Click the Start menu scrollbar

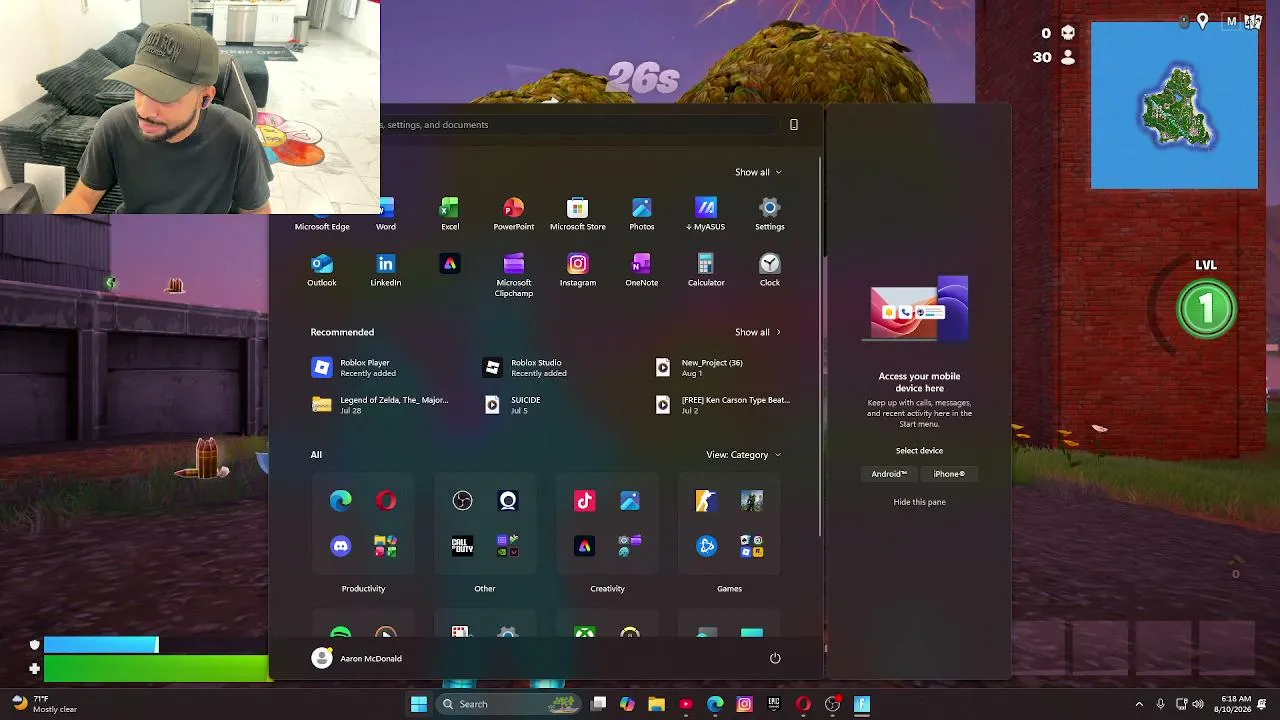point(821,345)
